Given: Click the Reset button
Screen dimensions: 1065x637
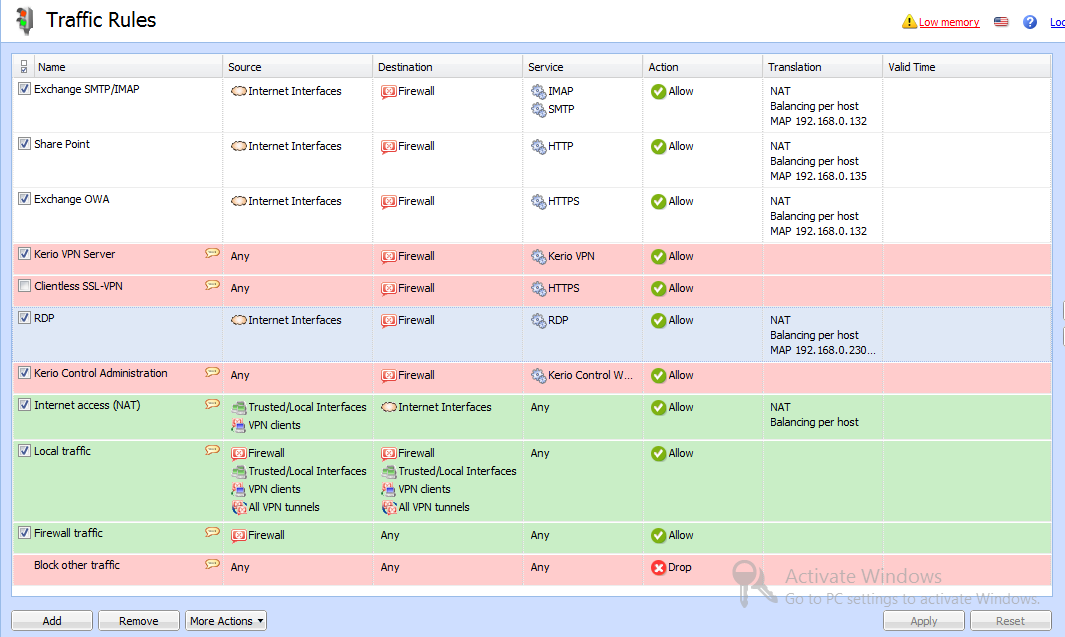Looking at the screenshot, I should click(x=1011, y=621).
